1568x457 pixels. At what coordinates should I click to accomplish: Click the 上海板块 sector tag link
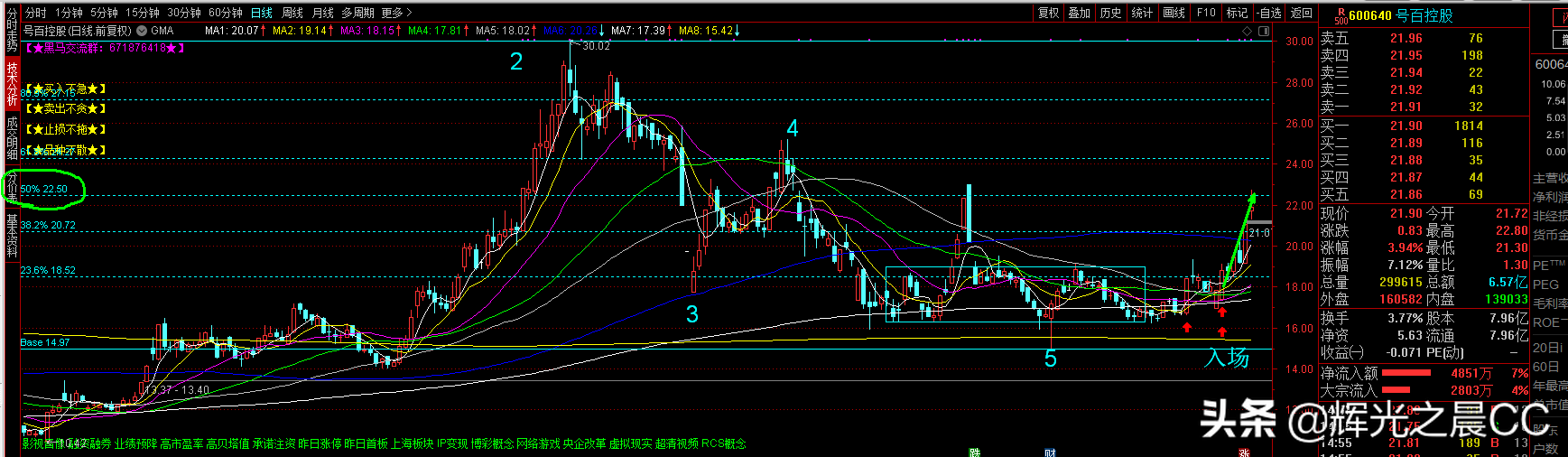point(412,443)
